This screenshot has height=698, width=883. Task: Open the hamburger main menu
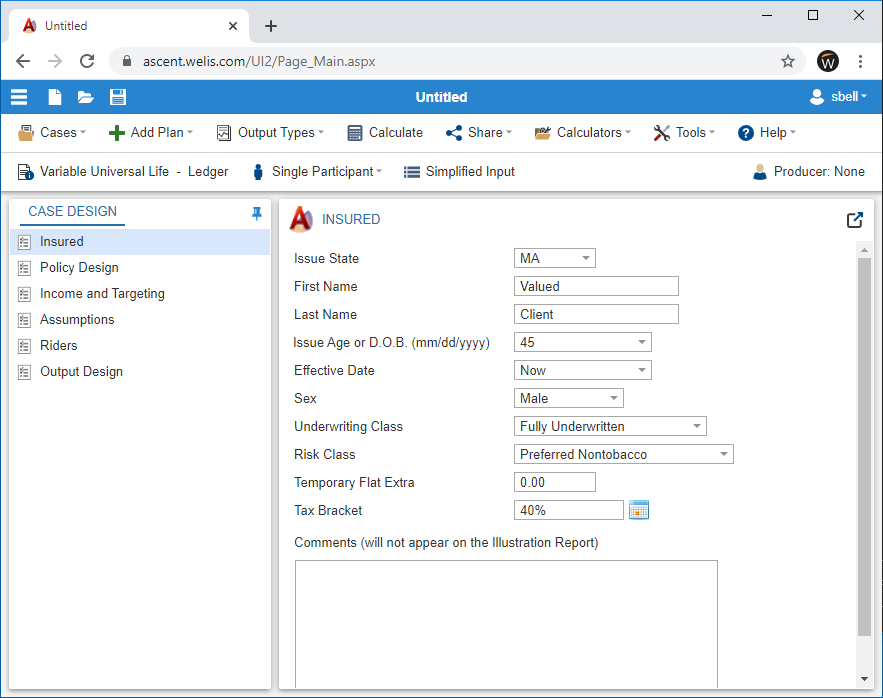(x=19, y=97)
